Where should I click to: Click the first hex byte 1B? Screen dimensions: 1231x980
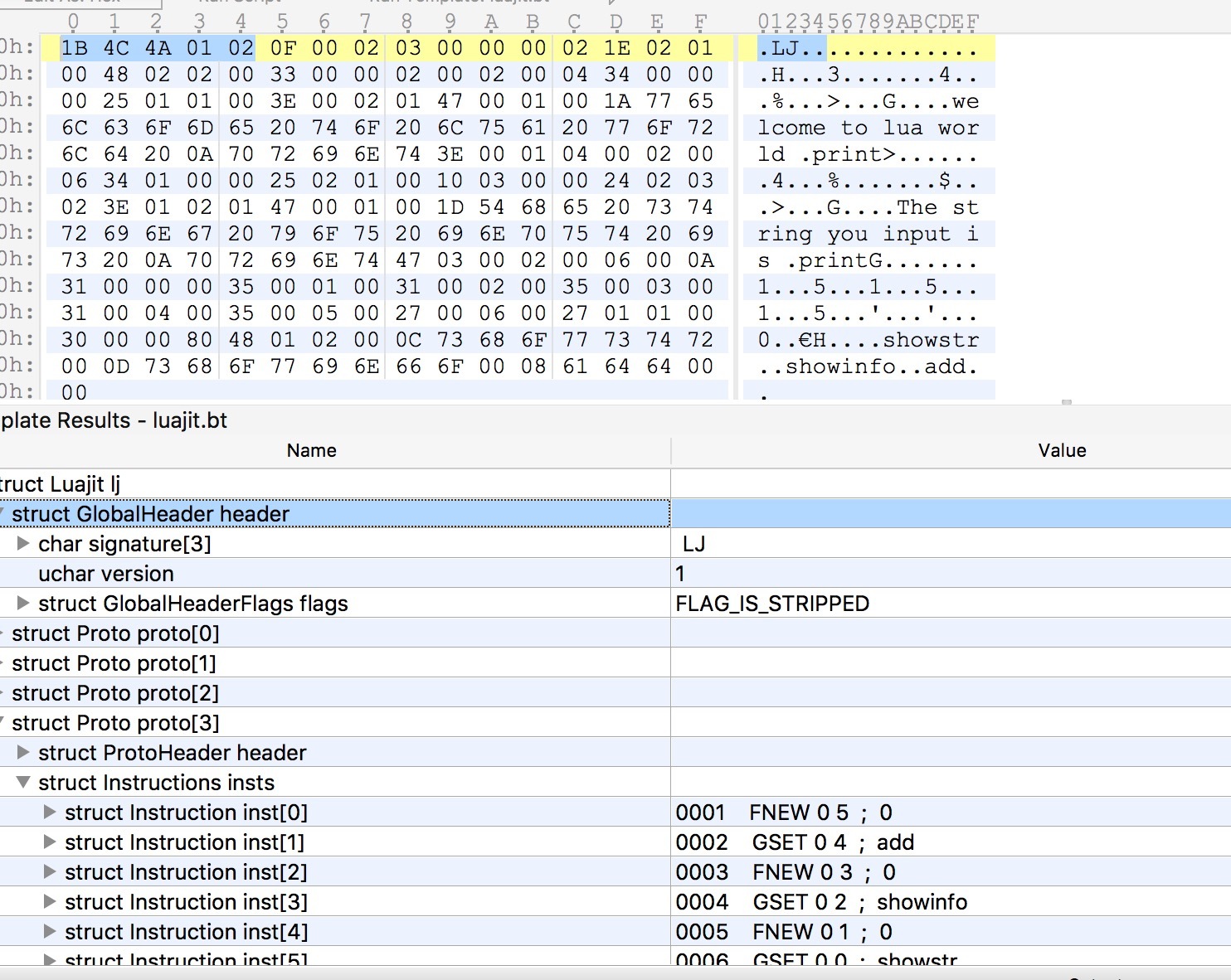(x=74, y=48)
